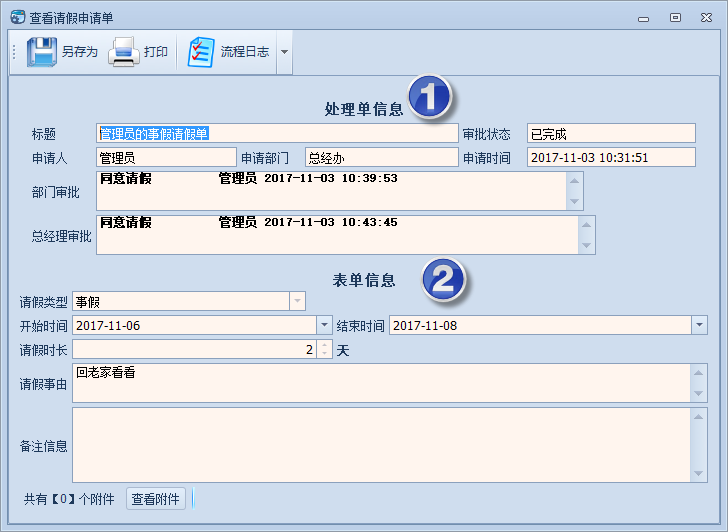
Task: Click the app icon in title bar
Action: tap(18, 17)
